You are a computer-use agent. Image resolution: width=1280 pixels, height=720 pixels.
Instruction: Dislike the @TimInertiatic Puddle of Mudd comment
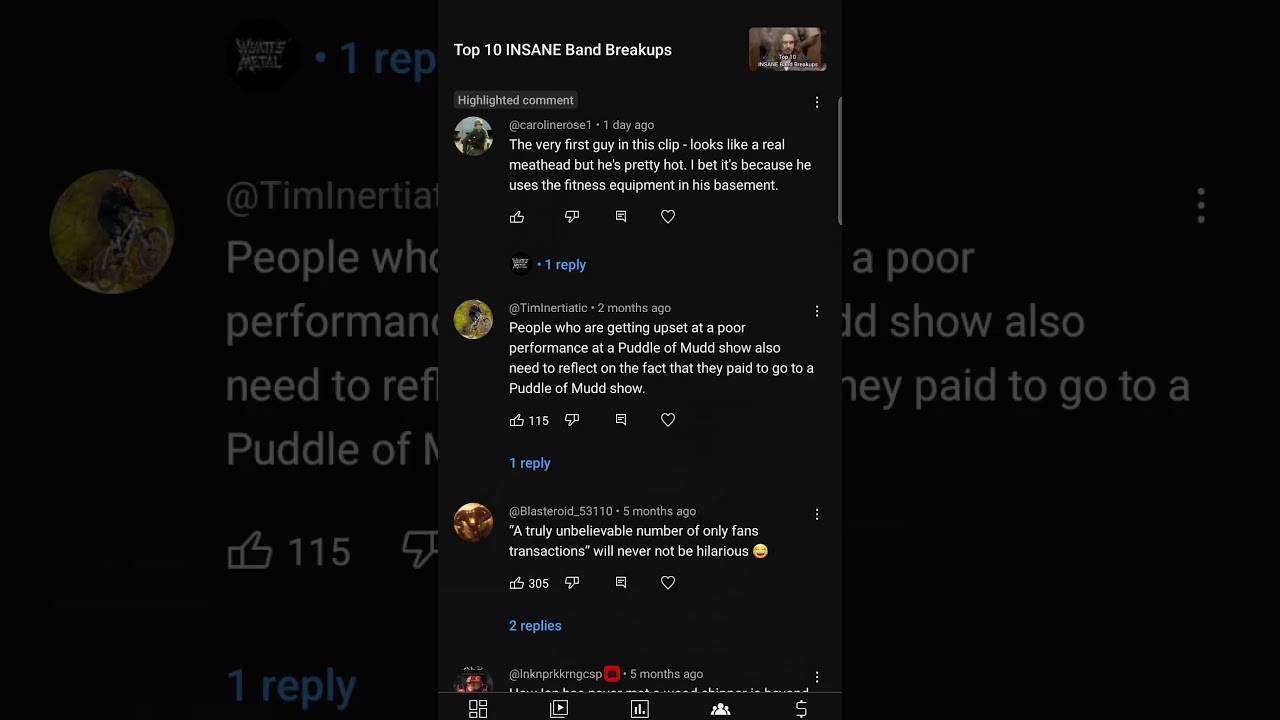572,421
